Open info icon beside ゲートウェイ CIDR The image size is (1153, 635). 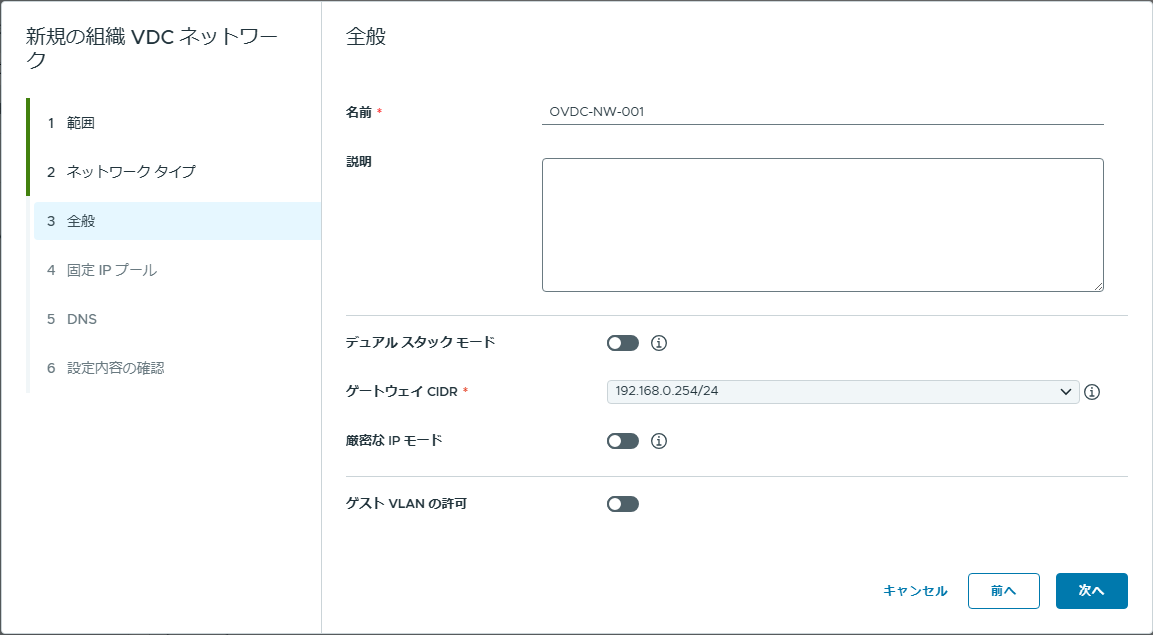1092,392
